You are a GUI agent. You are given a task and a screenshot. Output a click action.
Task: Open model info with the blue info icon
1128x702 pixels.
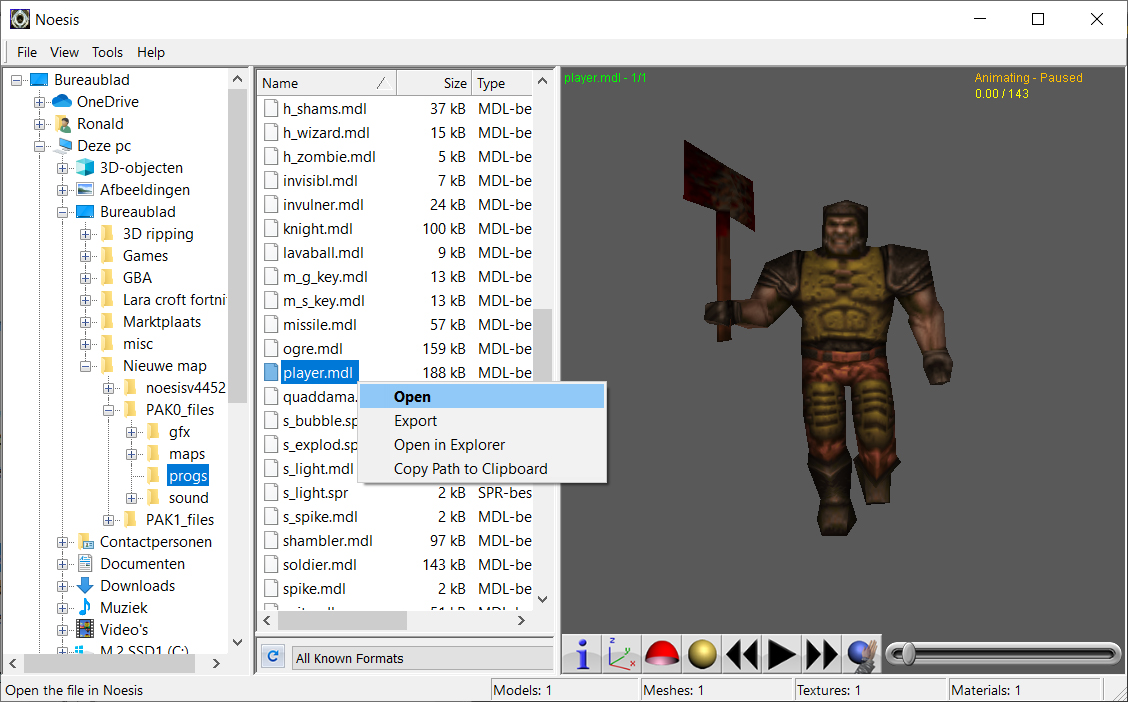(x=581, y=654)
